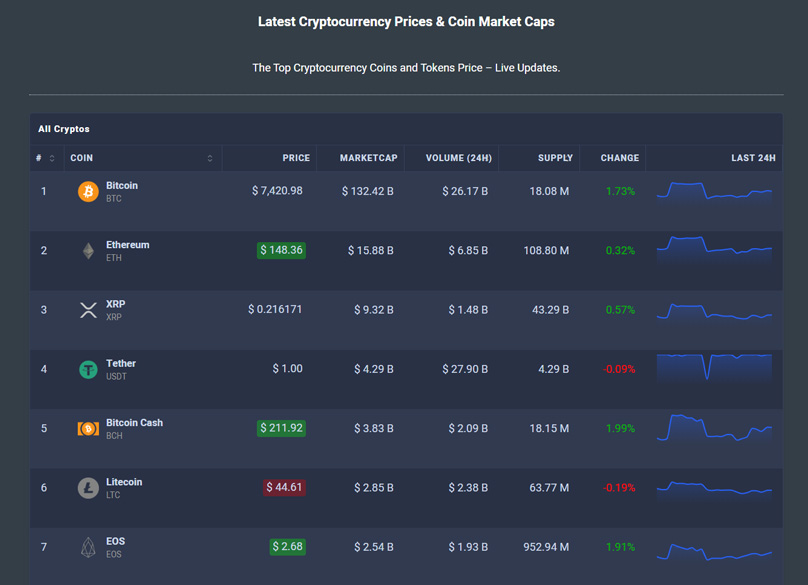Image resolution: width=808 pixels, height=585 pixels.
Task: View Litecoin's last 24h sparkline chart
Action: [714, 488]
